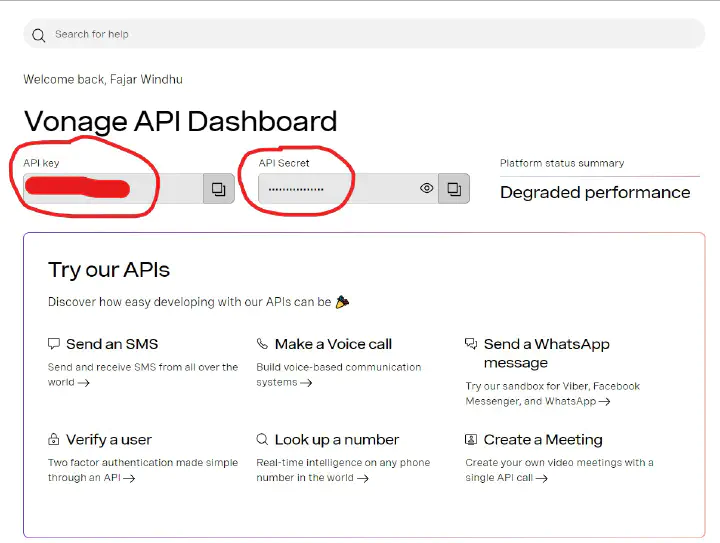Click Platform status summary label

point(562,163)
